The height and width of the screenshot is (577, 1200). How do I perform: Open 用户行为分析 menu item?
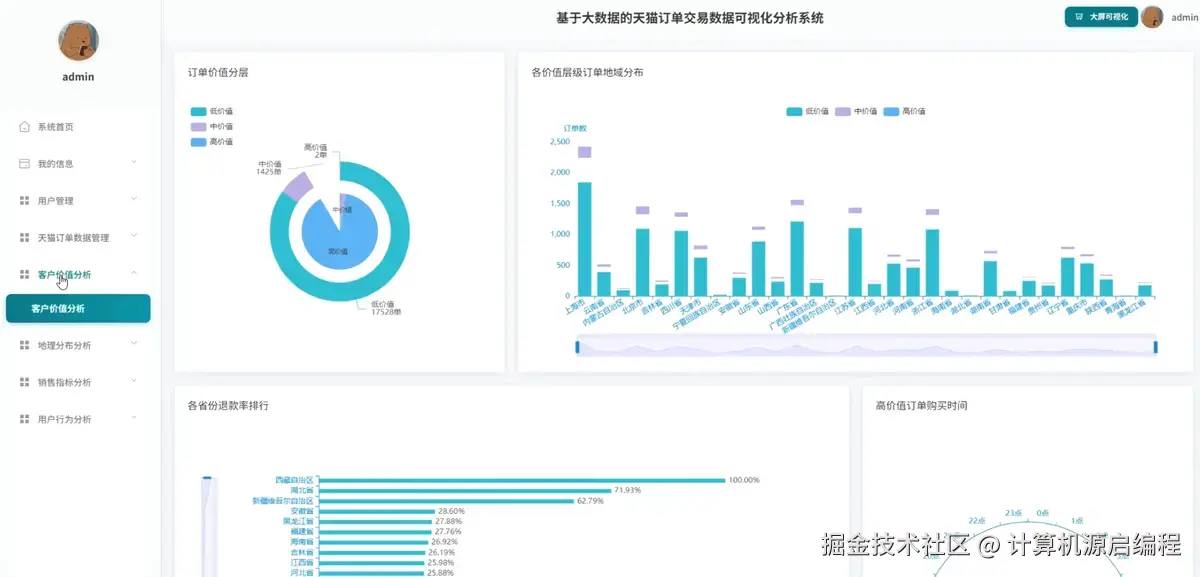click(79, 419)
